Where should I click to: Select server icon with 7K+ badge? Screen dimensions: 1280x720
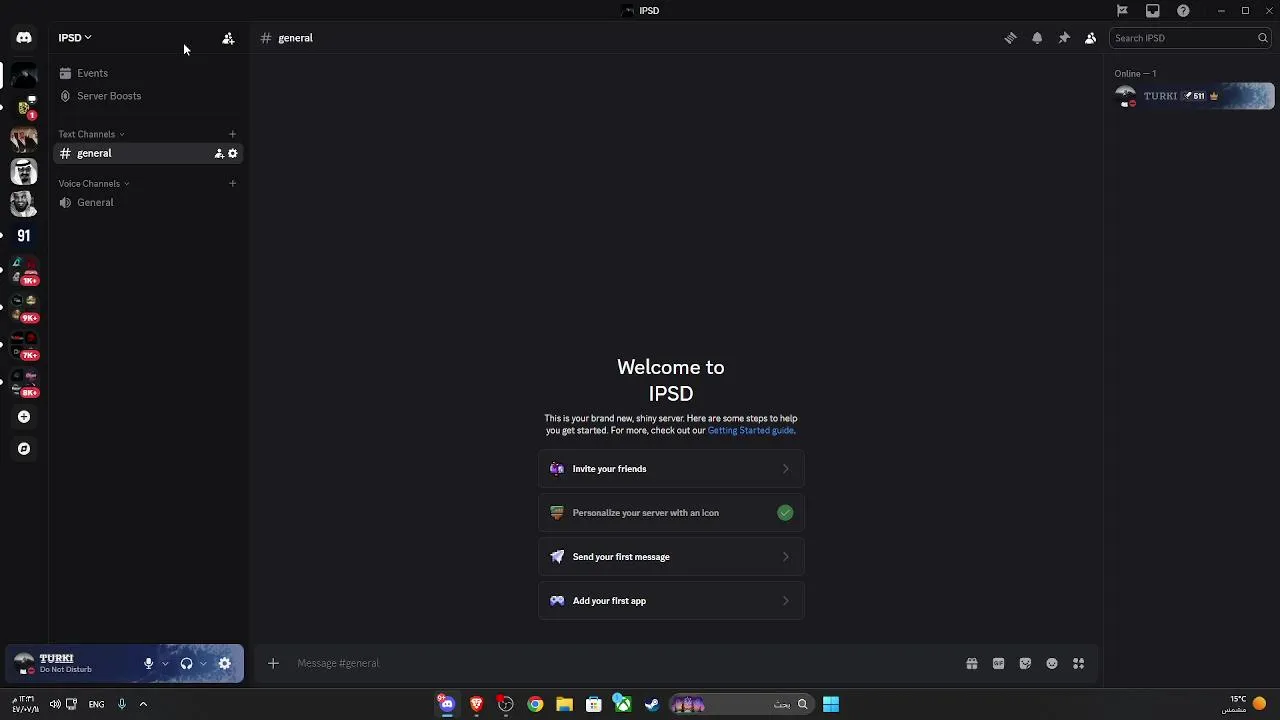coord(24,345)
